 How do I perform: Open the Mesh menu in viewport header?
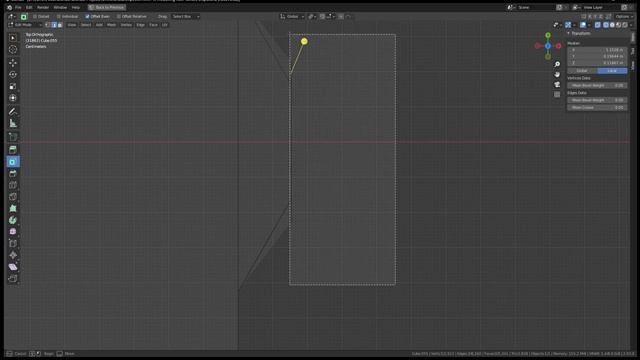point(111,25)
